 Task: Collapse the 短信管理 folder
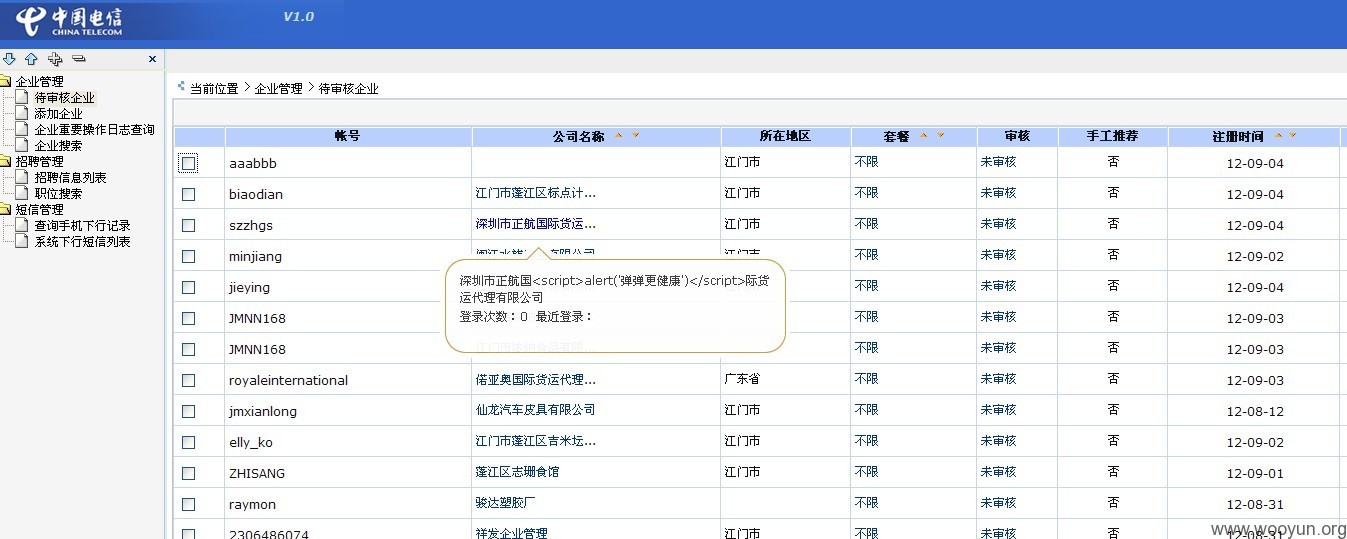(x=5, y=210)
